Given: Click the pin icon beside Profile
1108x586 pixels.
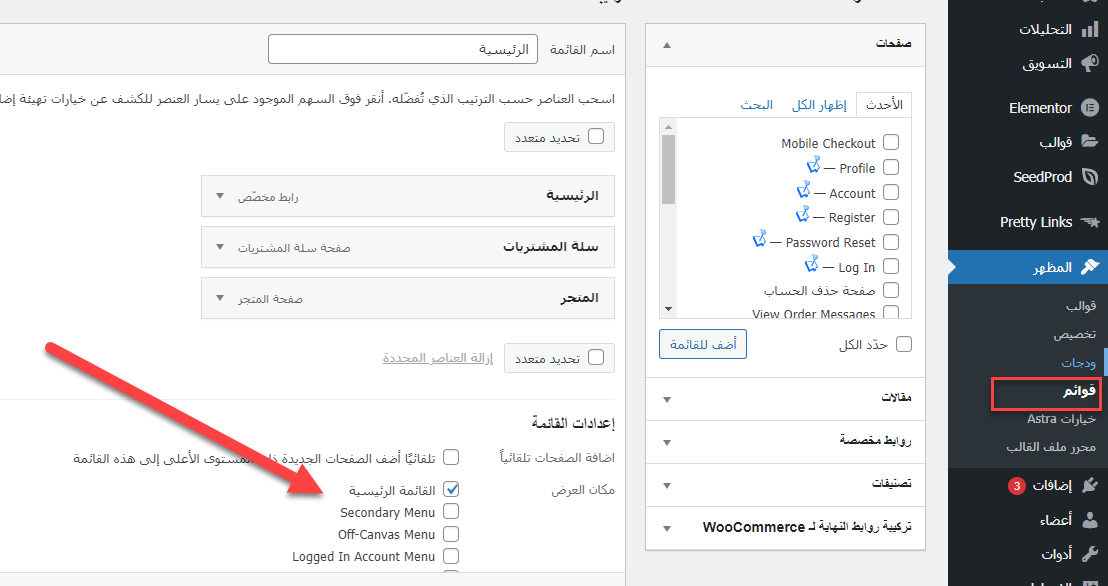Looking at the screenshot, I should pos(813,165).
